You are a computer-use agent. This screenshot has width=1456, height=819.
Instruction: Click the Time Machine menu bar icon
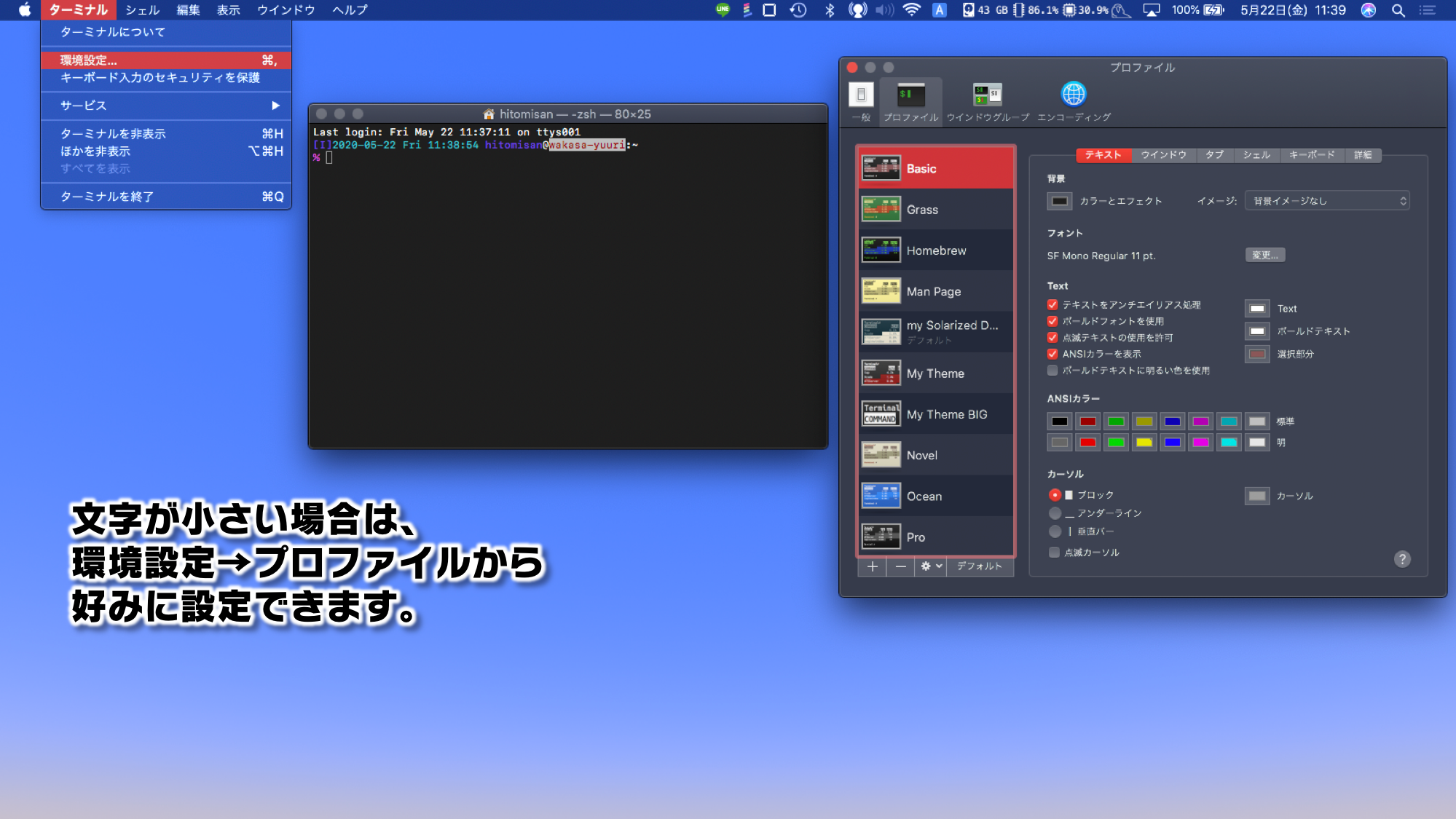click(x=798, y=10)
